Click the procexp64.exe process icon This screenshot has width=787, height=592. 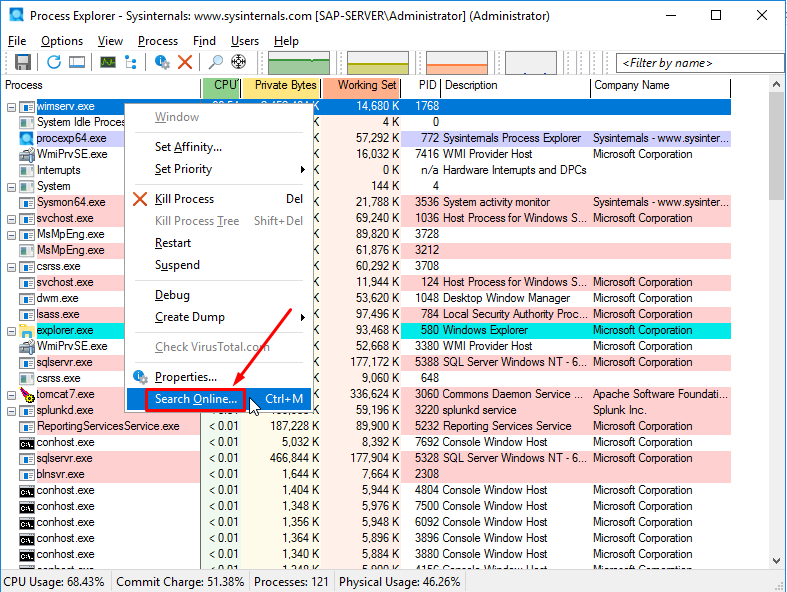26,138
